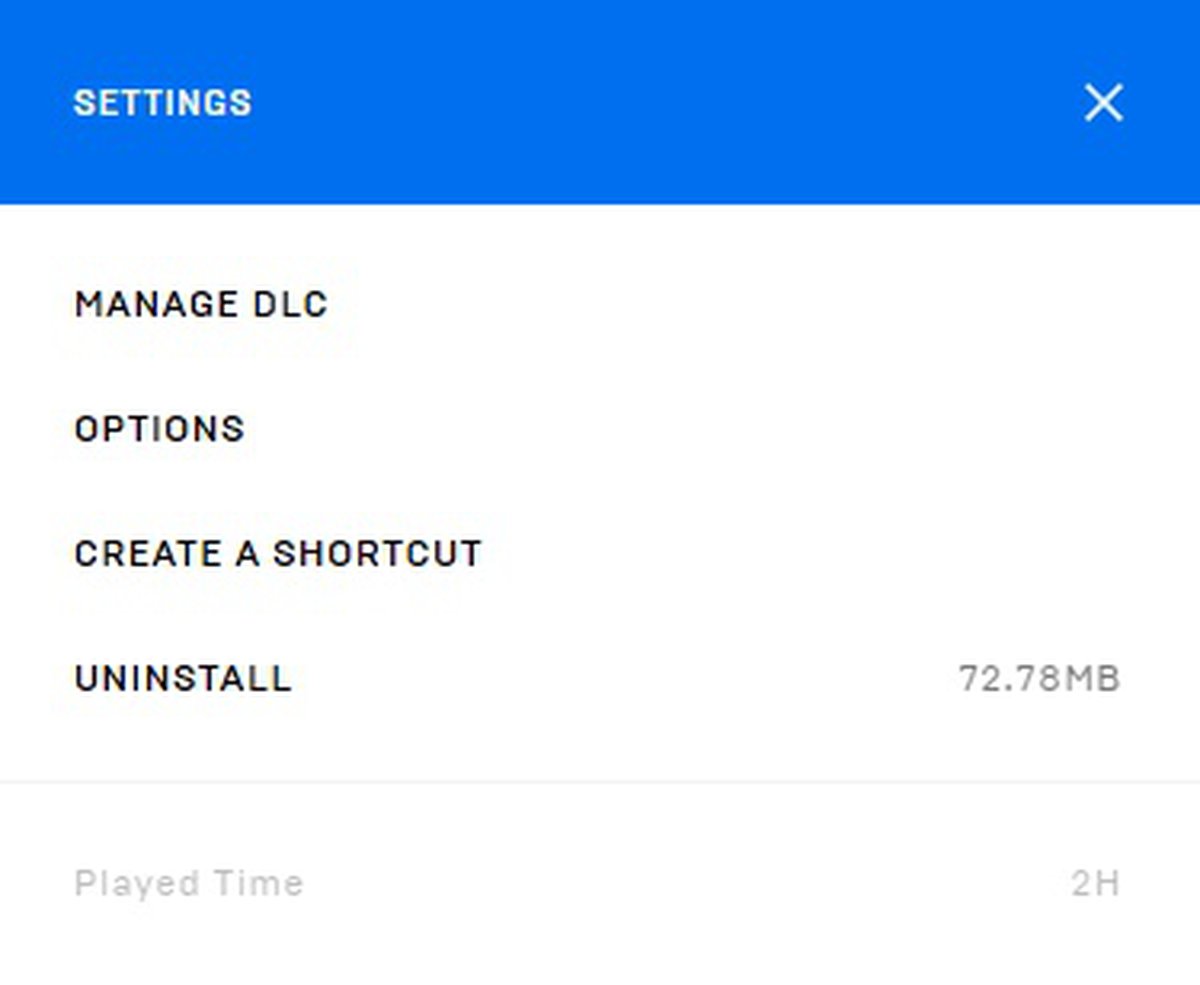This screenshot has width=1200, height=985.
Task: Choose Create a Shortcut
Action: 278,553
